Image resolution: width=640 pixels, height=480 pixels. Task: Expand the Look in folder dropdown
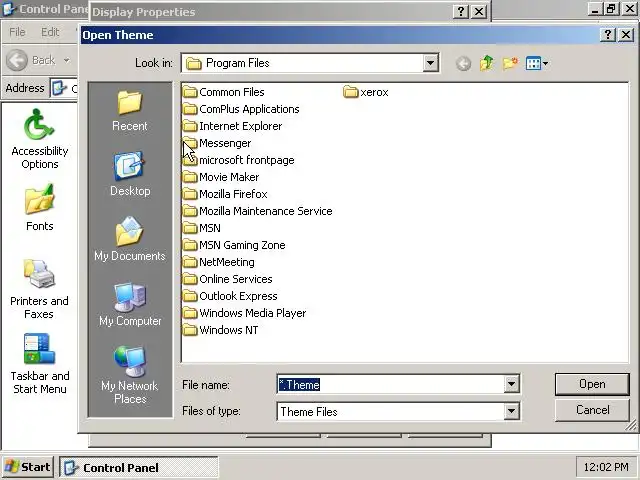(430, 63)
